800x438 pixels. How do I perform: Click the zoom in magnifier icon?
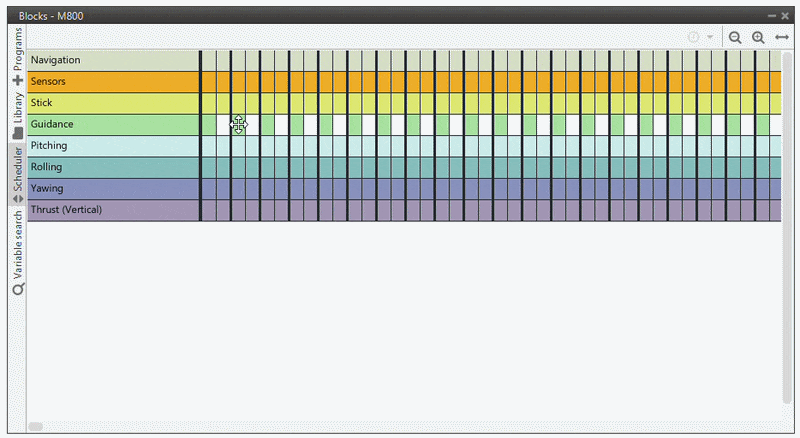click(758, 37)
